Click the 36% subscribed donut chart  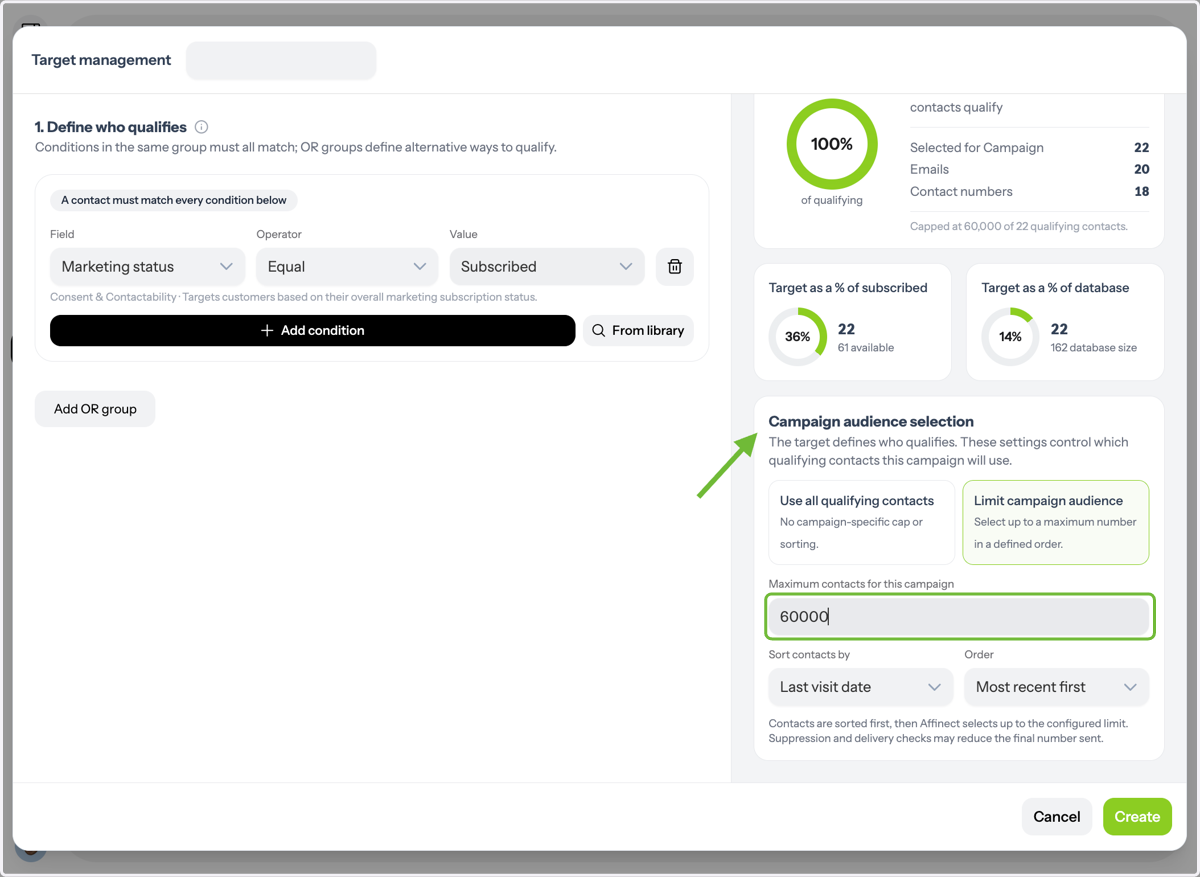pos(798,337)
